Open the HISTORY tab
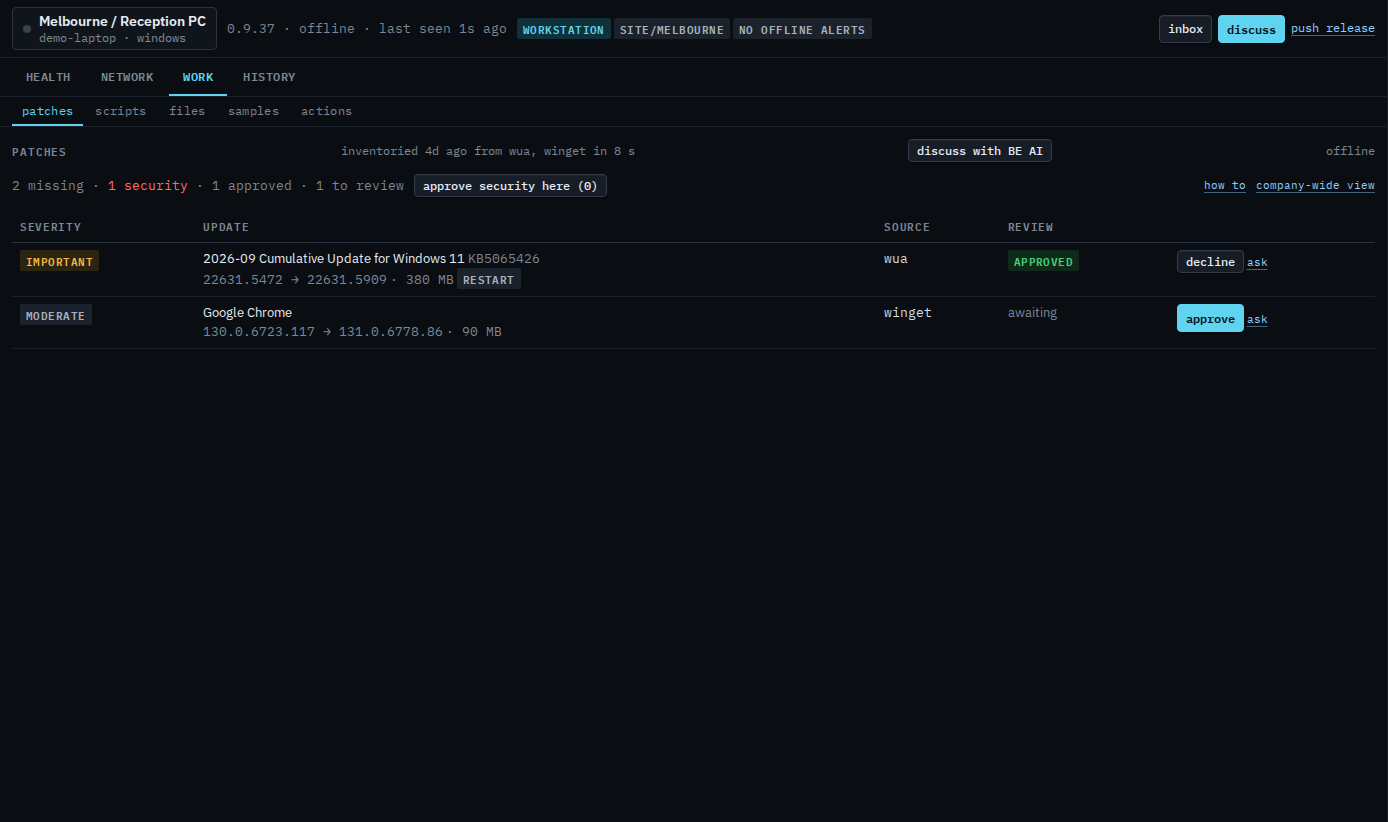 pos(269,77)
